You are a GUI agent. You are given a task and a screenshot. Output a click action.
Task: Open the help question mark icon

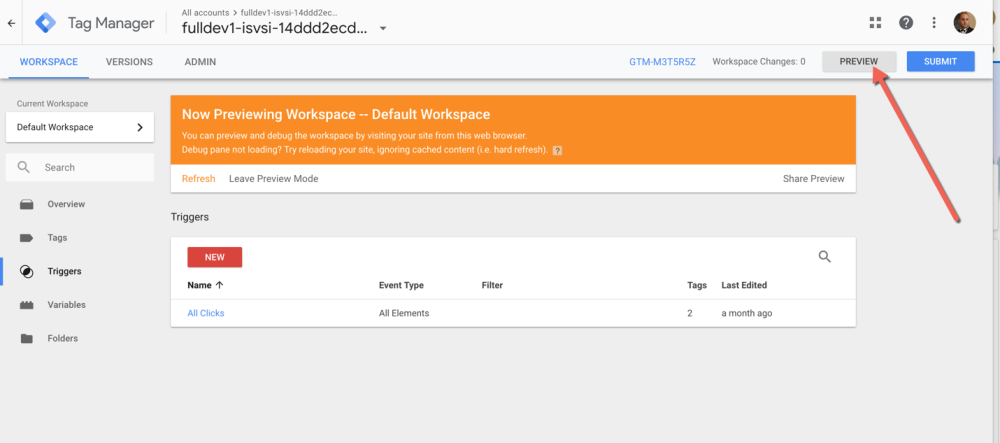[906, 23]
